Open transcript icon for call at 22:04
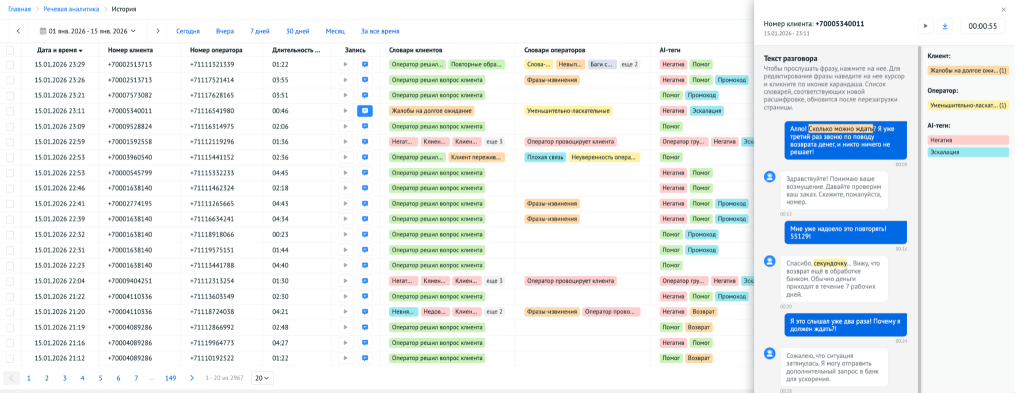 coord(365,281)
